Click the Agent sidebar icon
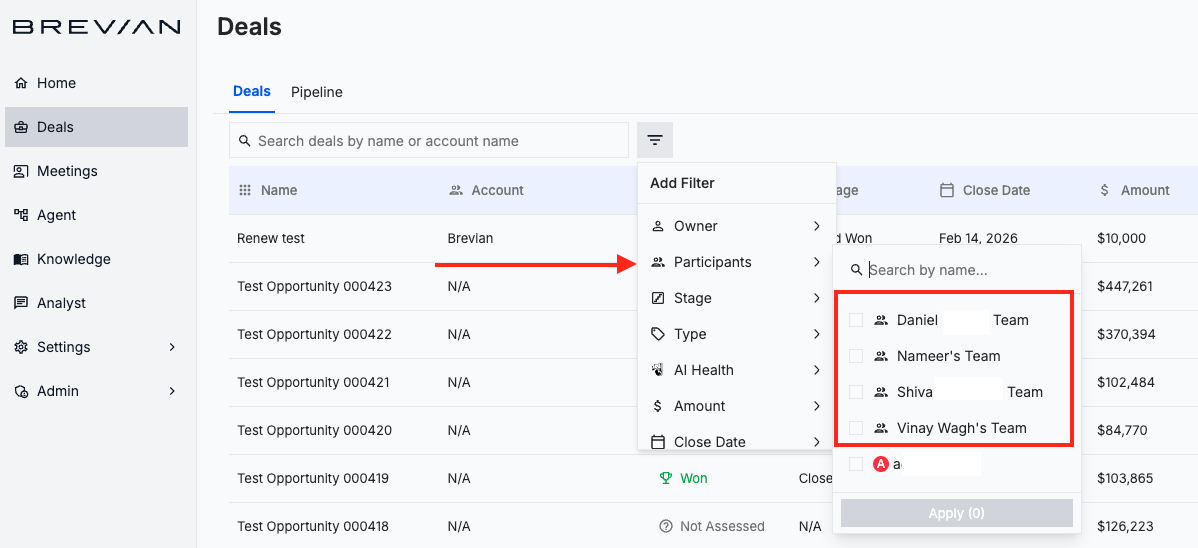This screenshot has height=548, width=1198. 21,215
